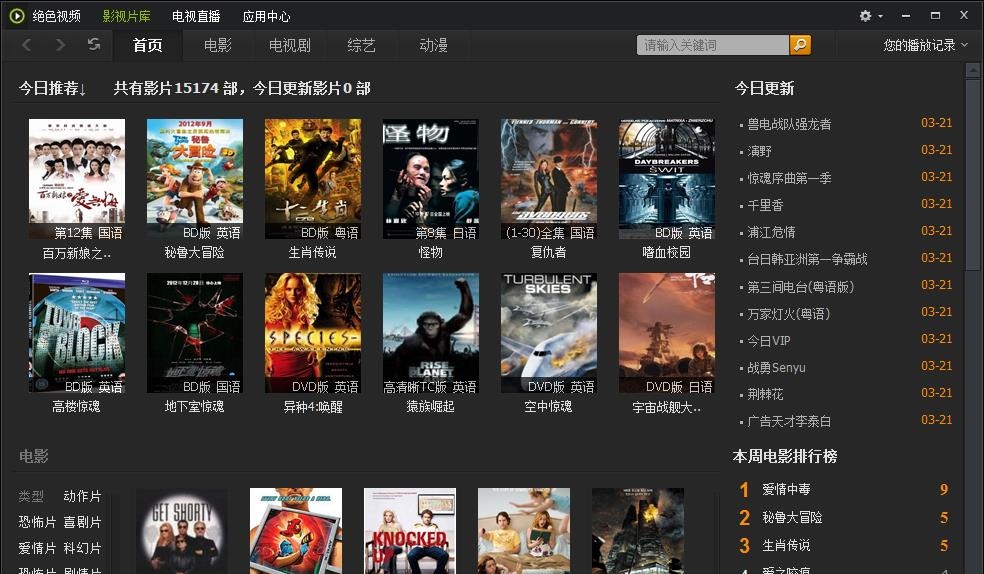This screenshot has width=984, height=574.
Task: Open 空中惊魂 poster thumbnail
Action: tap(548, 332)
